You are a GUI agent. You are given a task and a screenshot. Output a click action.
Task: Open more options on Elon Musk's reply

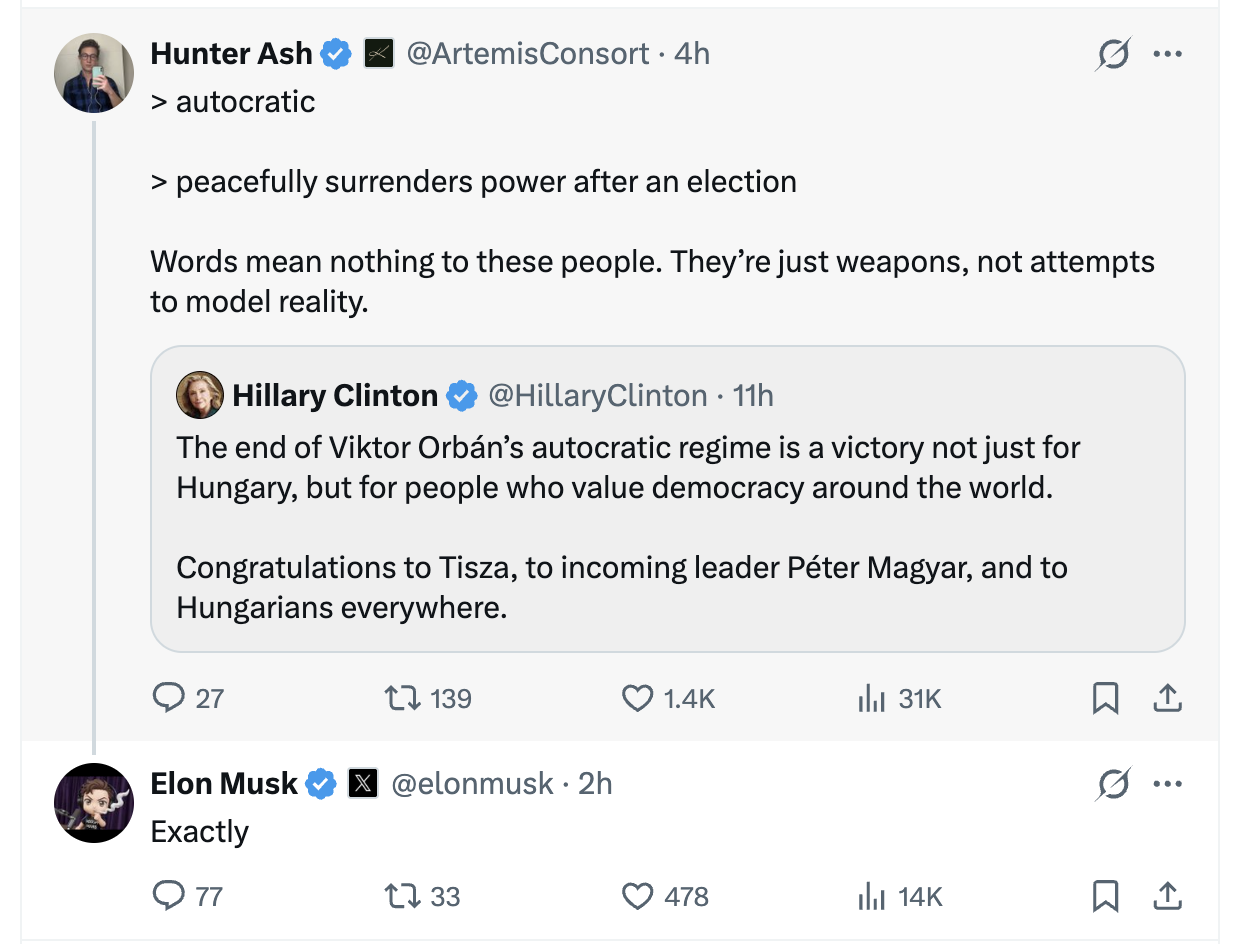pyautogui.click(x=1168, y=785)
